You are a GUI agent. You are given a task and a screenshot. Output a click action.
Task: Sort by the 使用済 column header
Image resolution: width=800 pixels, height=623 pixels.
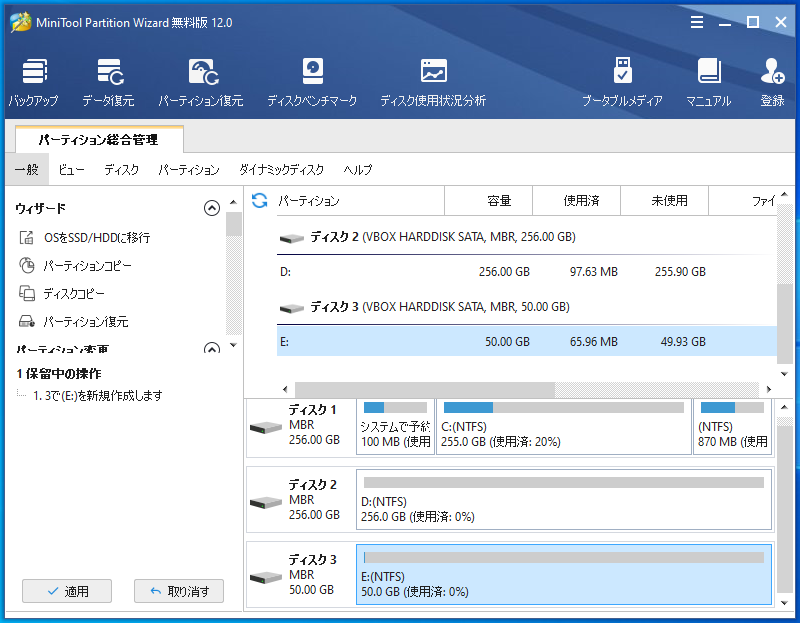tap(577, 201)
